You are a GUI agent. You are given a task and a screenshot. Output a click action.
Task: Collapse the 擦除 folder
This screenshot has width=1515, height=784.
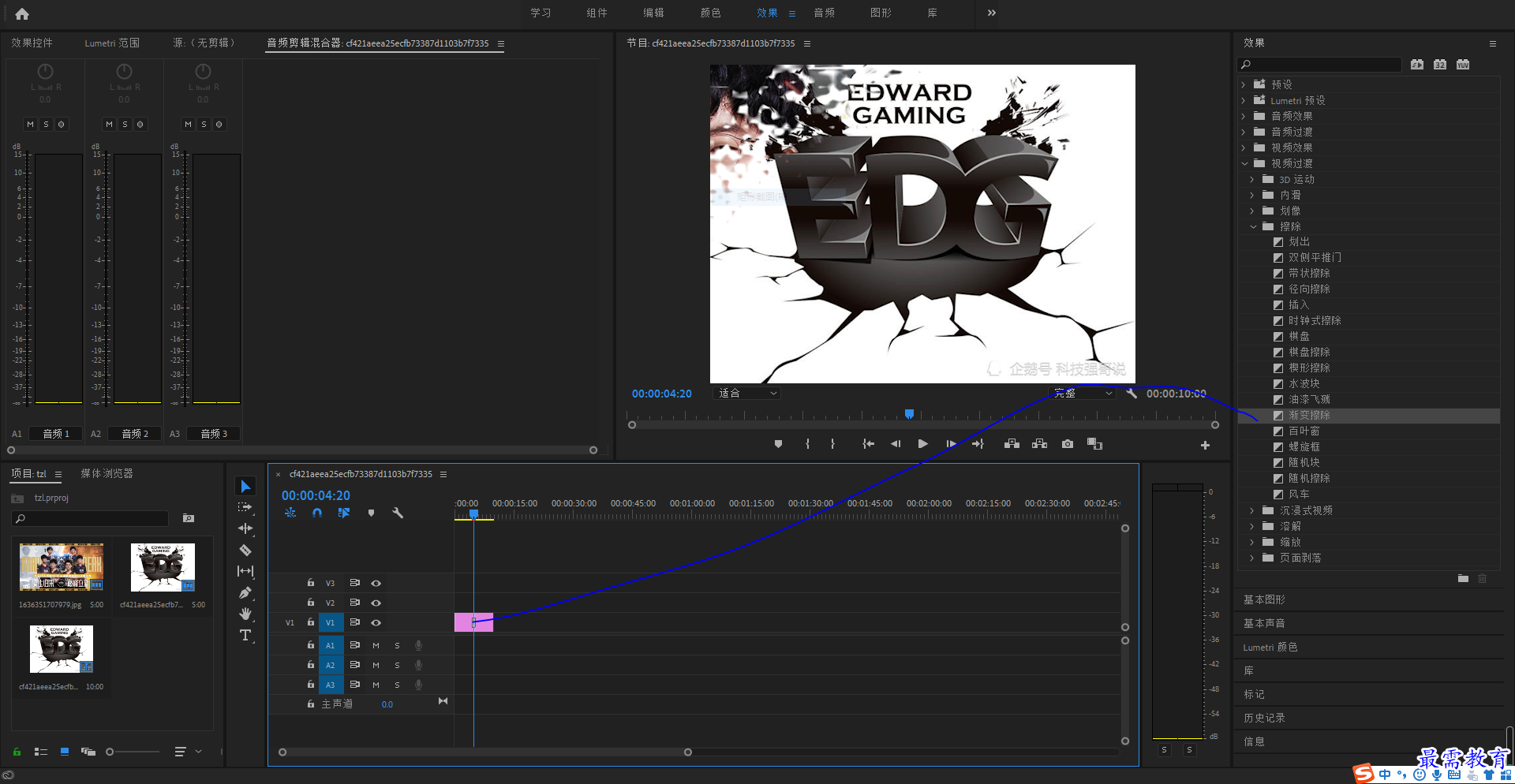click(1253, 226)
